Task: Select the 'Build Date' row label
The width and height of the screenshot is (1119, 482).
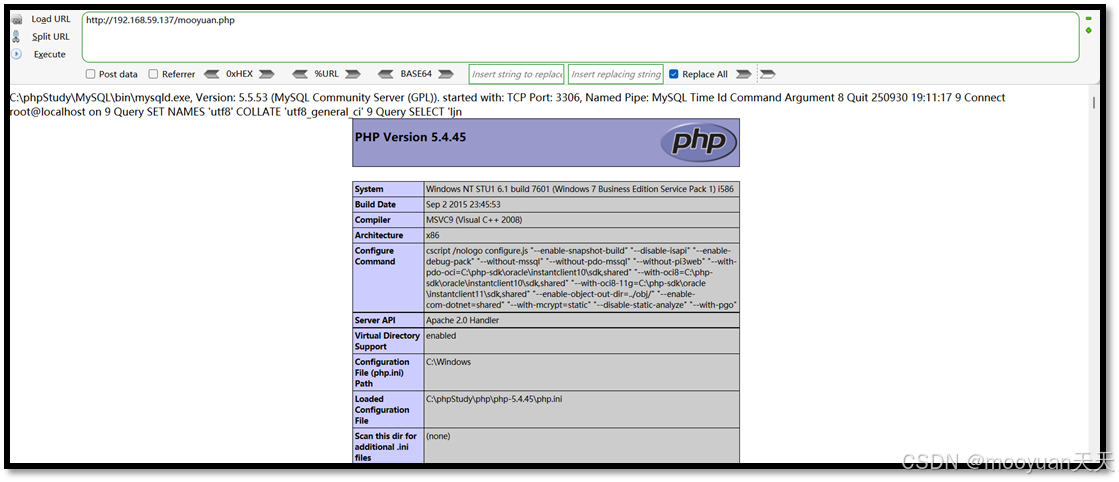Action: coord(375,205)
